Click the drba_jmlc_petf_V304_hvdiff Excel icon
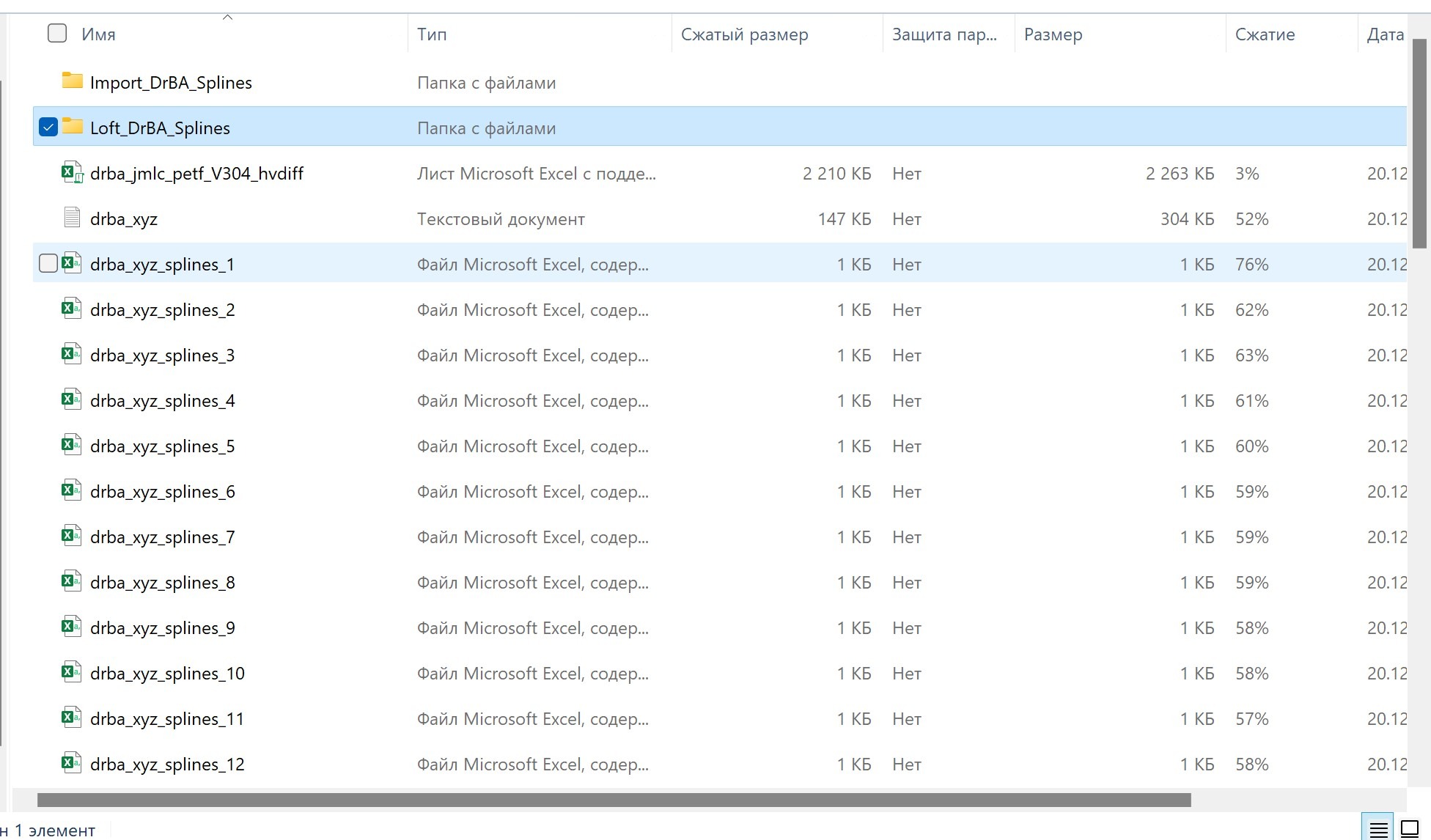Screen dimensions: 1431x840 point(72,172)
